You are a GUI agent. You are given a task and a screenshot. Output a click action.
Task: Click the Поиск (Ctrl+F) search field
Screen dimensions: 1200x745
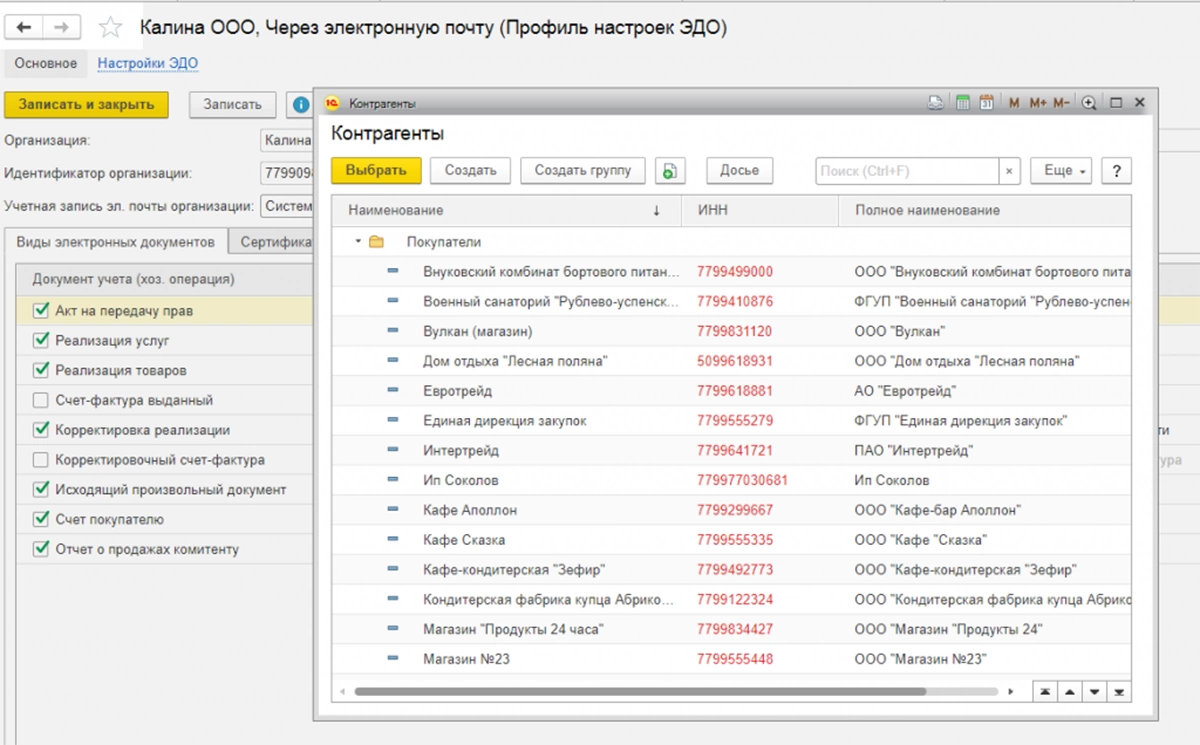(x=907, y=171)
